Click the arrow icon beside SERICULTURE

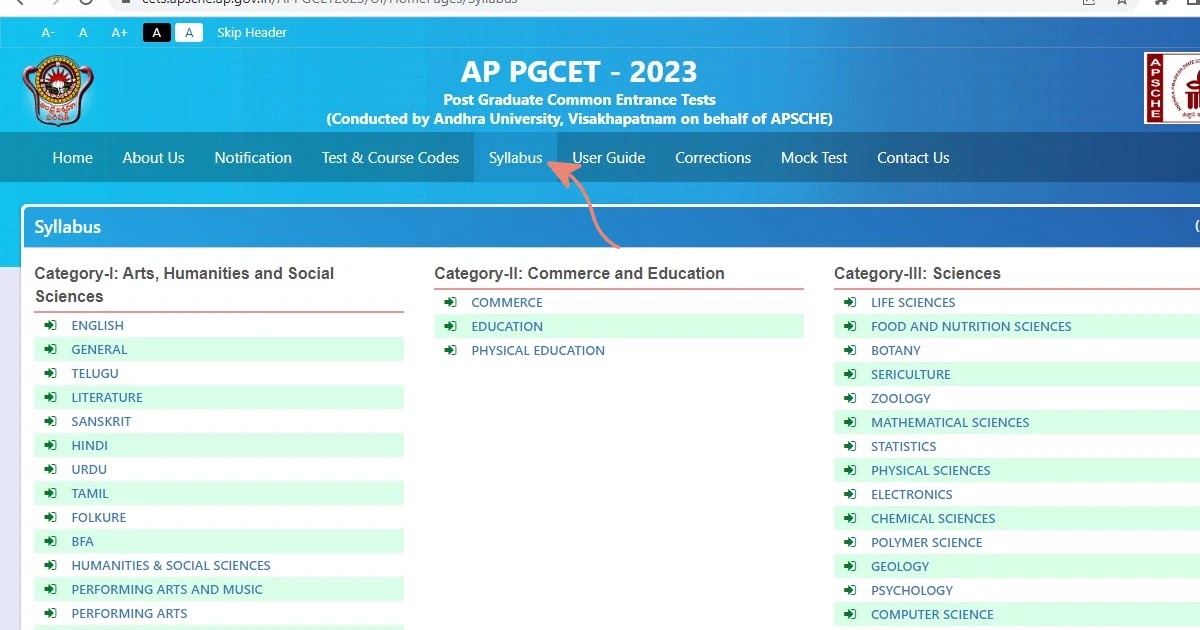point(850,374)
